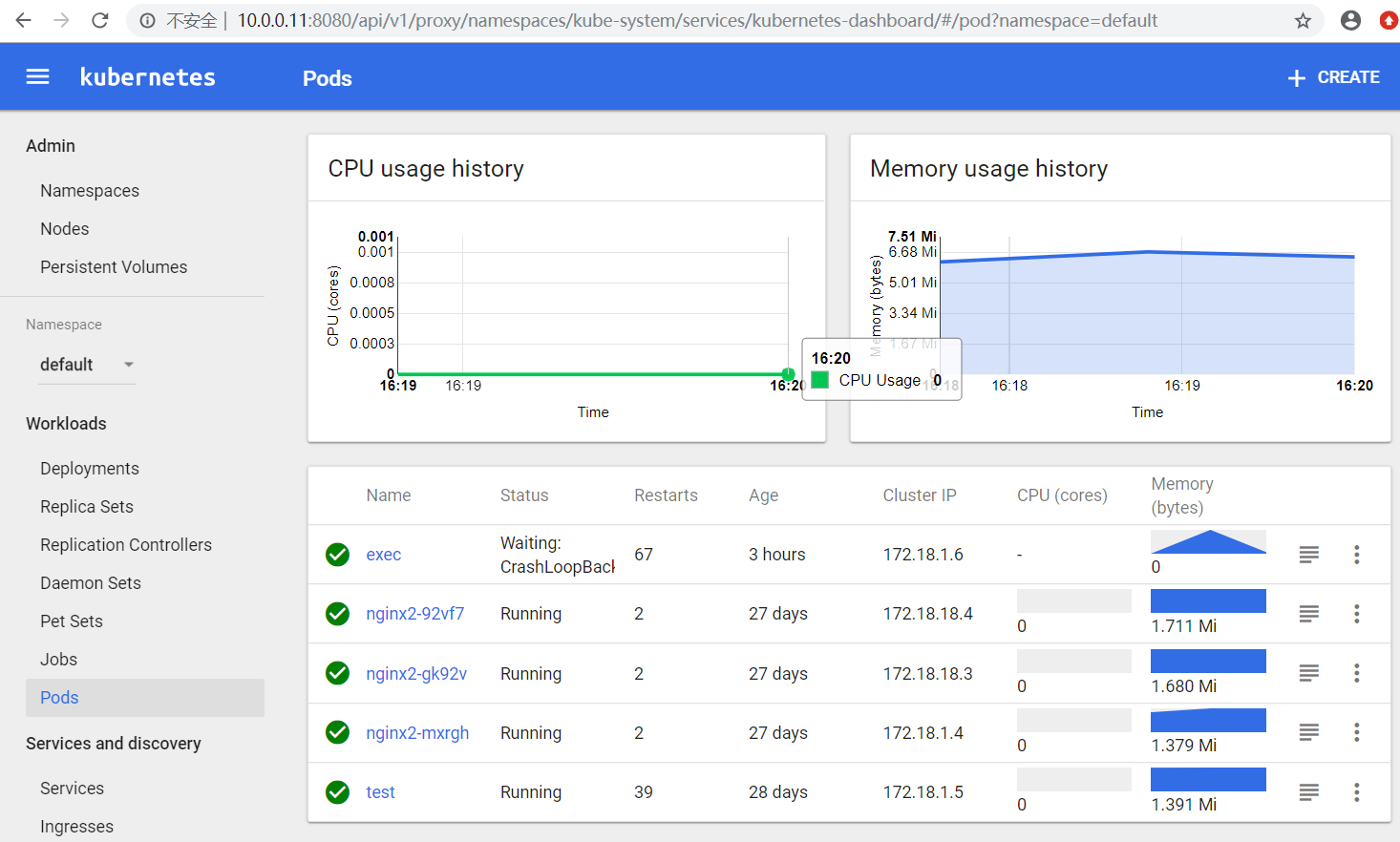Go to Nodes in sidebar
This screenshot has width=1400, height=842.
pos(65,229)
